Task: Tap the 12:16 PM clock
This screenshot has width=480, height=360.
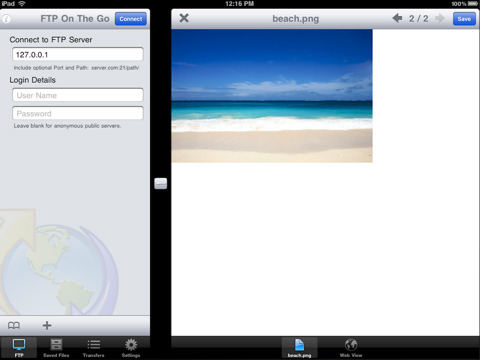Action: pos(239,4)
